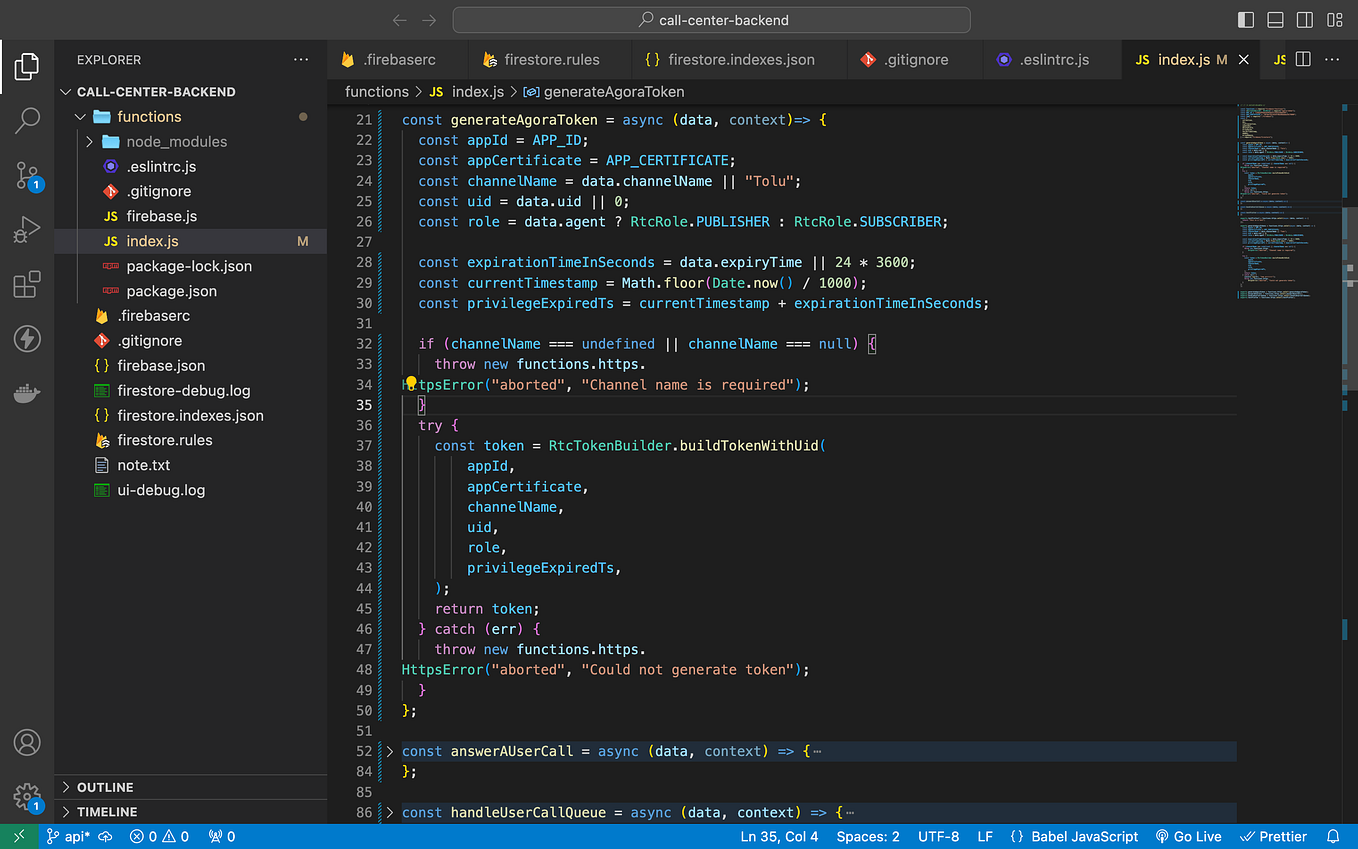Screen dimensions: 1358x849
Task: Open the Manage settings gear icon
Action: [27, 797]
